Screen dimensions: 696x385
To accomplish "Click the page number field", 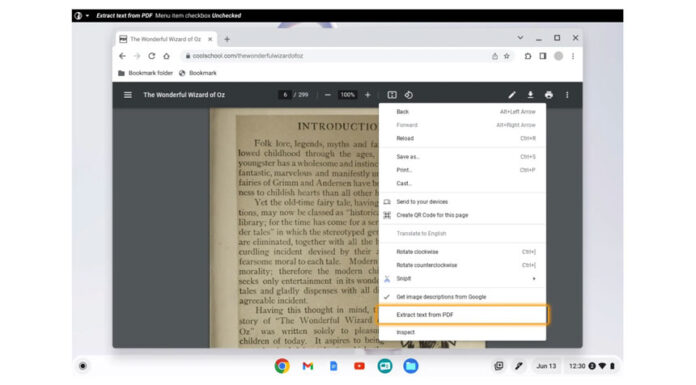I will [x=285, y=95].
